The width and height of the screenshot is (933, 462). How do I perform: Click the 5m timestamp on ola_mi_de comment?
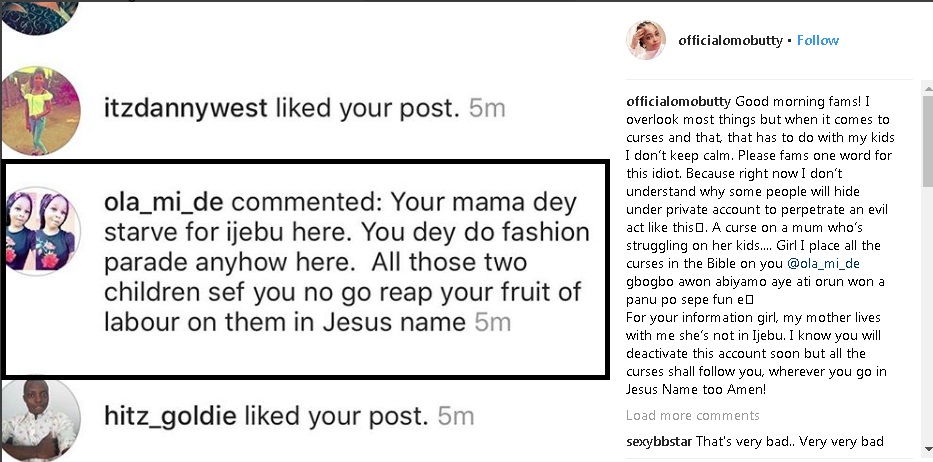493,322
